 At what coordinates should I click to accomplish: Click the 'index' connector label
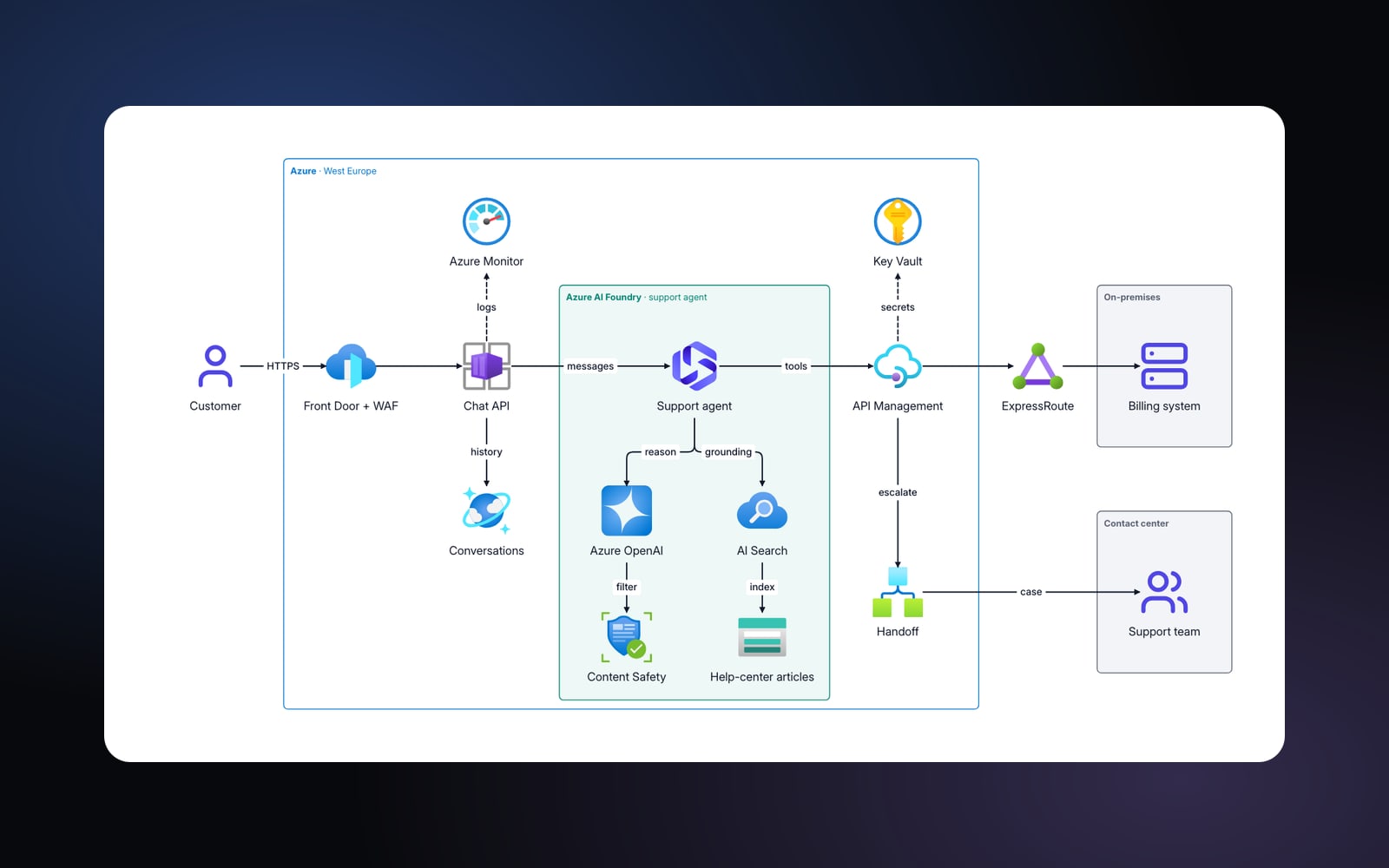(762, 587)
